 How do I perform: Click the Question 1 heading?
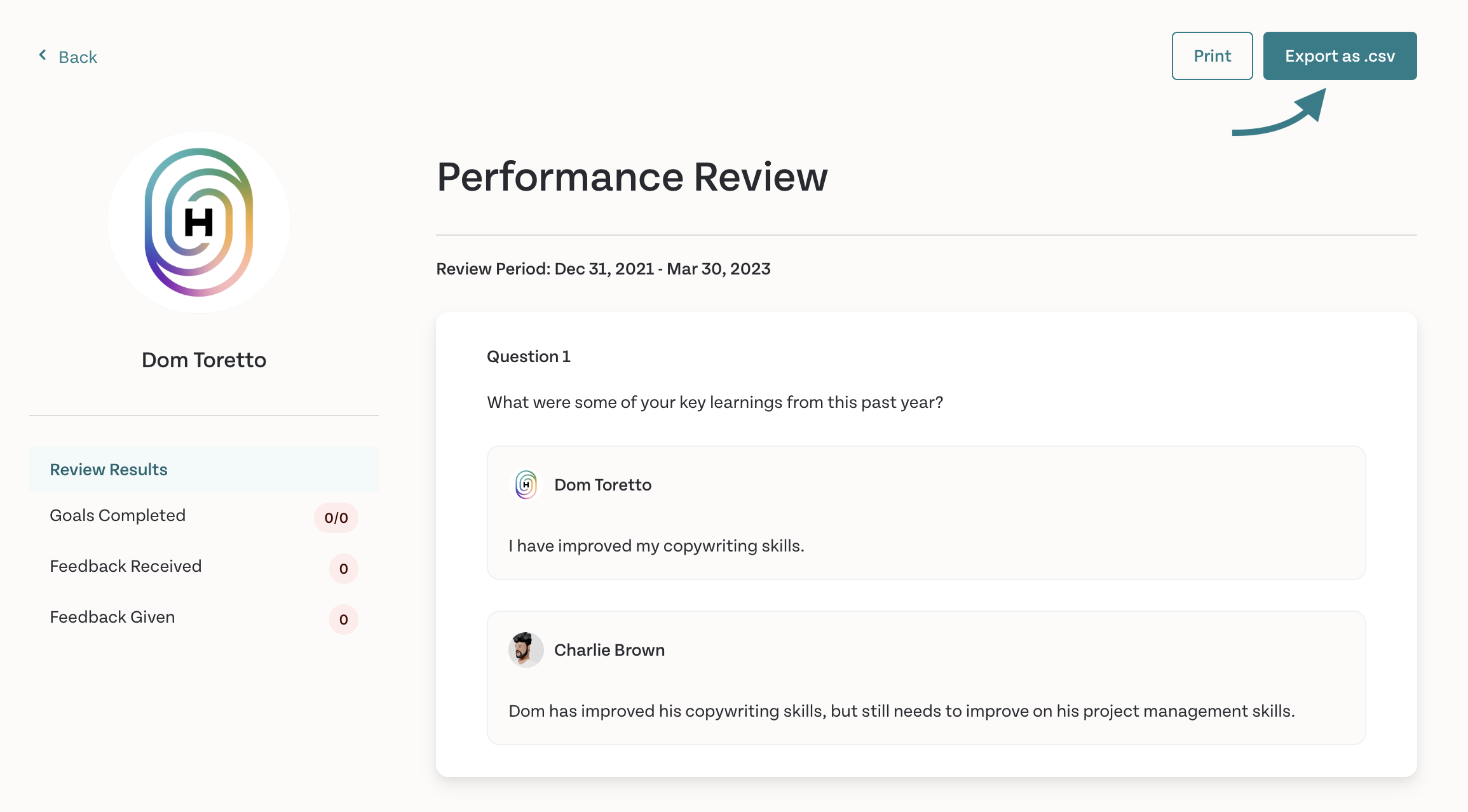coord(529,357)
